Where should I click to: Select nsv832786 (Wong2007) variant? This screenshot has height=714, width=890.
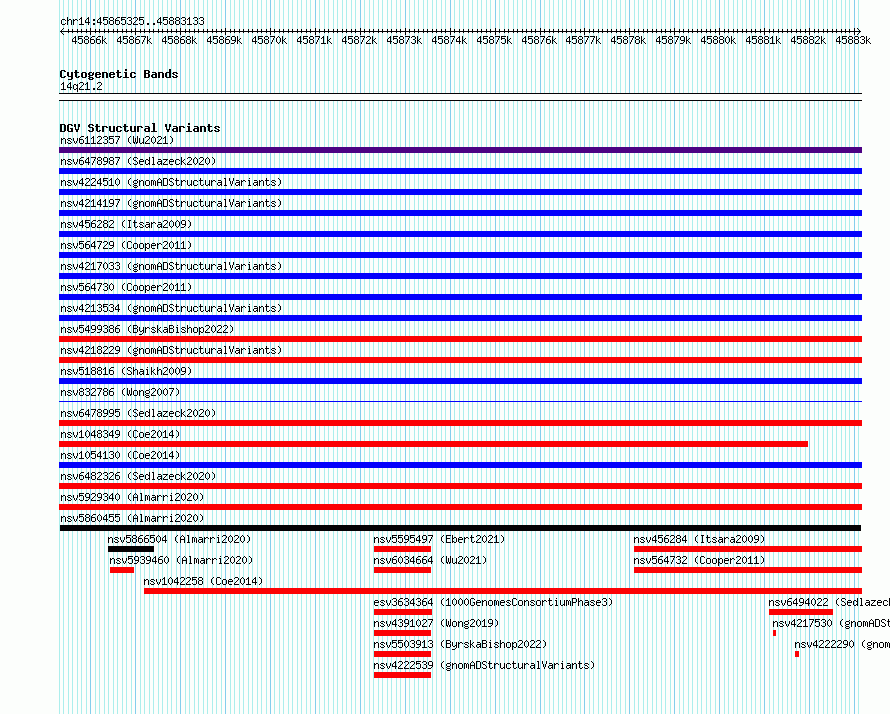point(120,392)
